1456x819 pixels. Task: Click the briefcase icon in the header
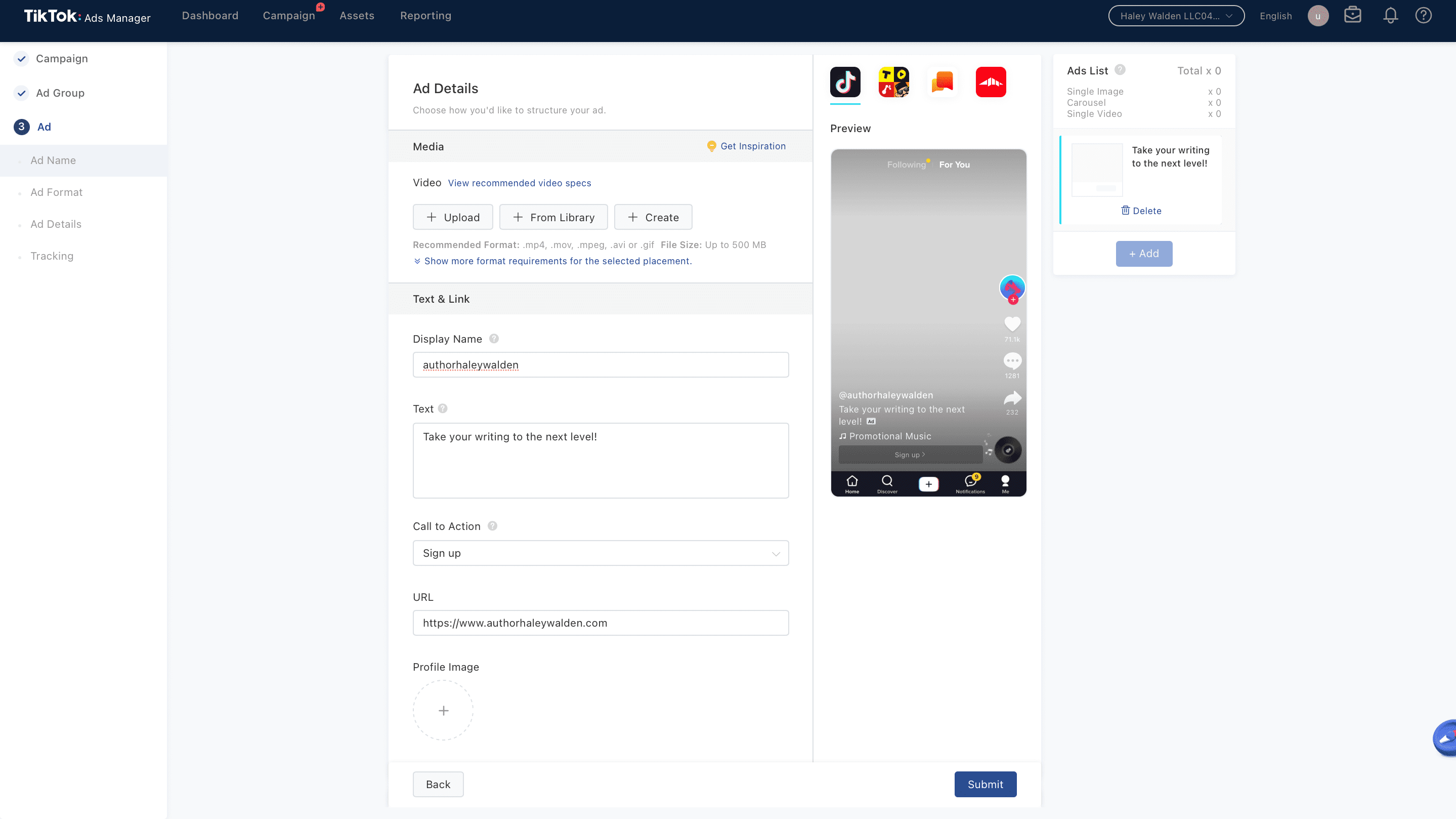[x=1352, y=15]
